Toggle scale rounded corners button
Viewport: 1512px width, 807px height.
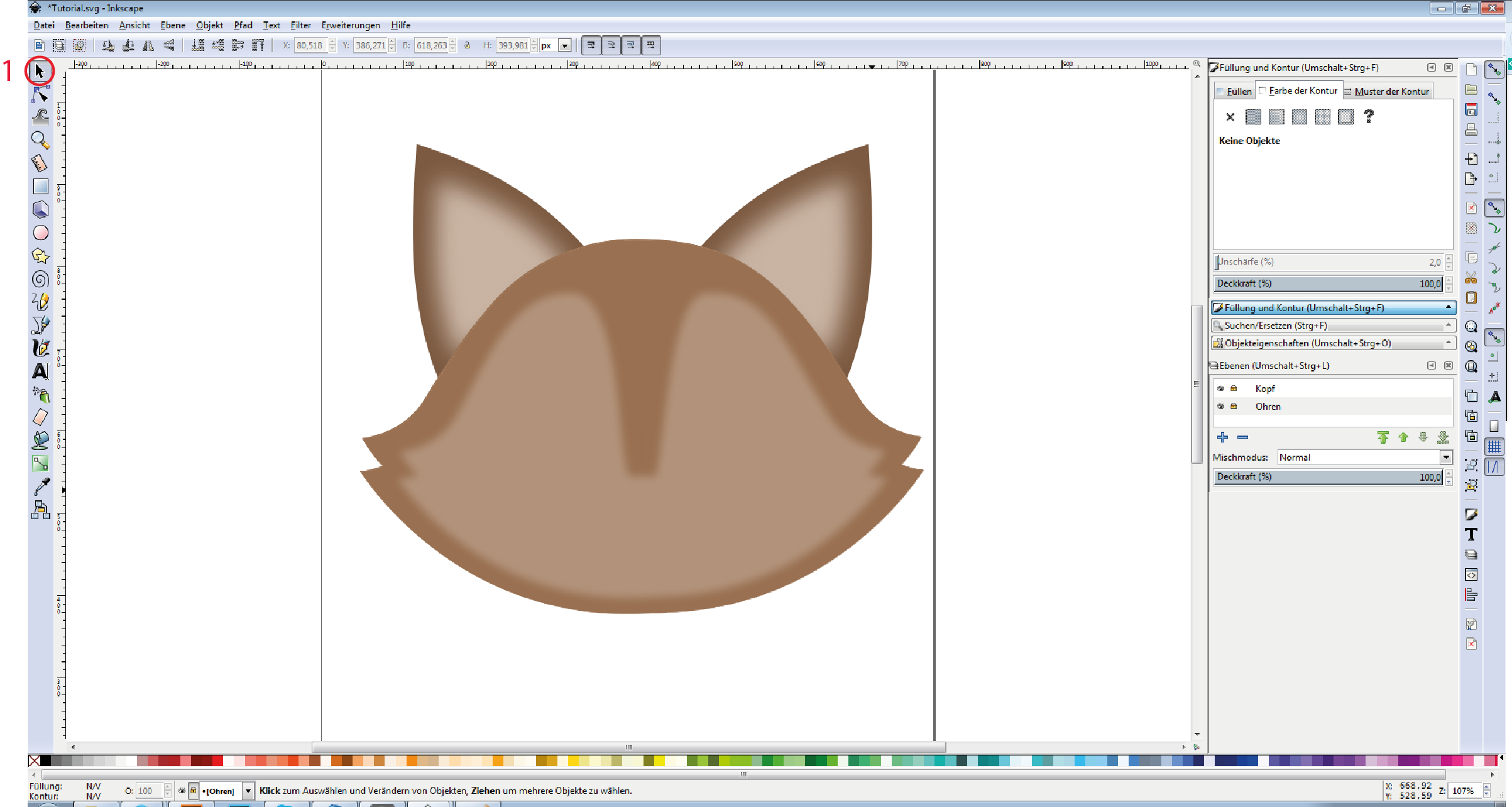point(611,45)
